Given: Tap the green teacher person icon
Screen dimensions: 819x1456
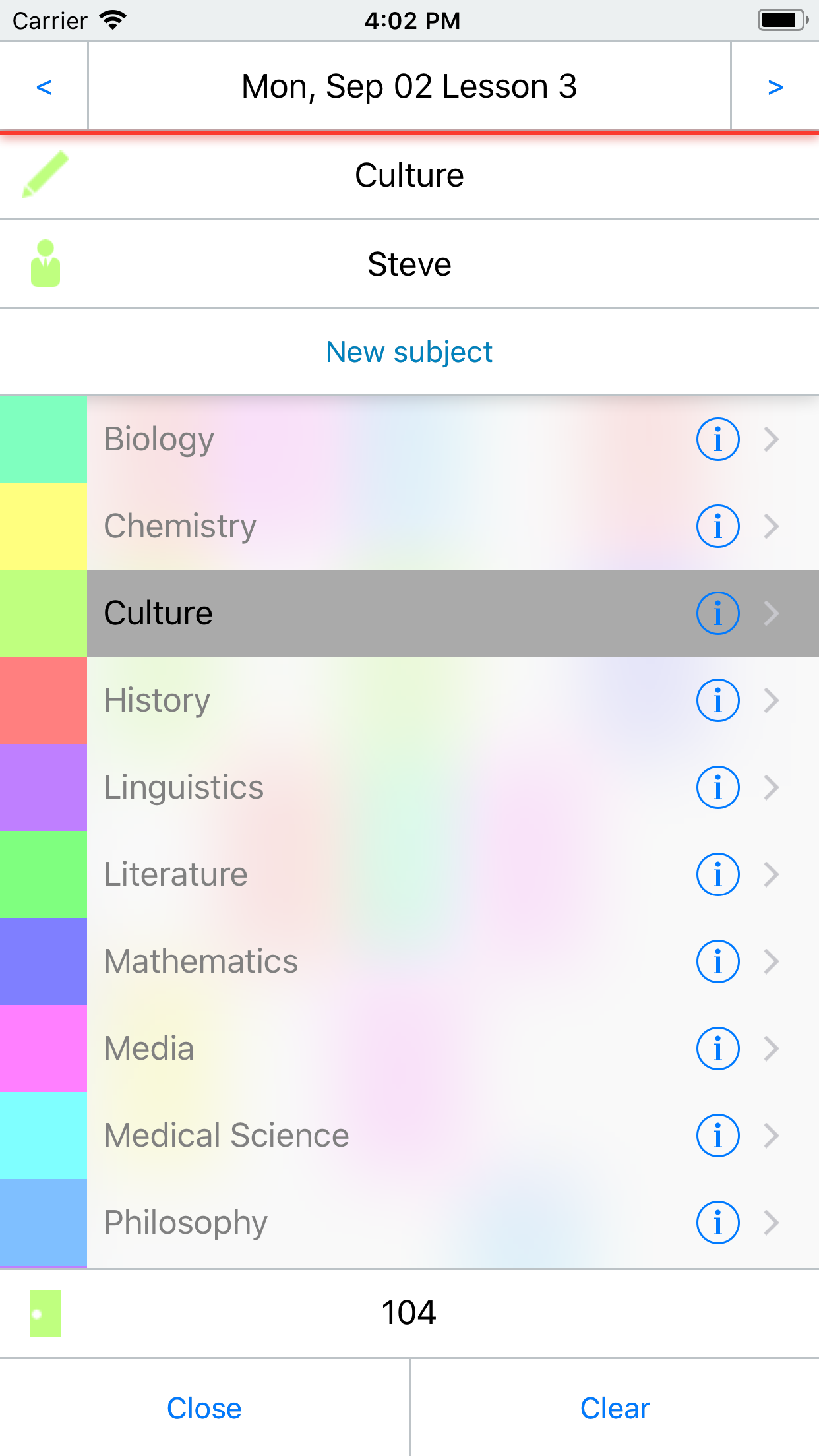Looking at the screenshot, I should [45, 263].
